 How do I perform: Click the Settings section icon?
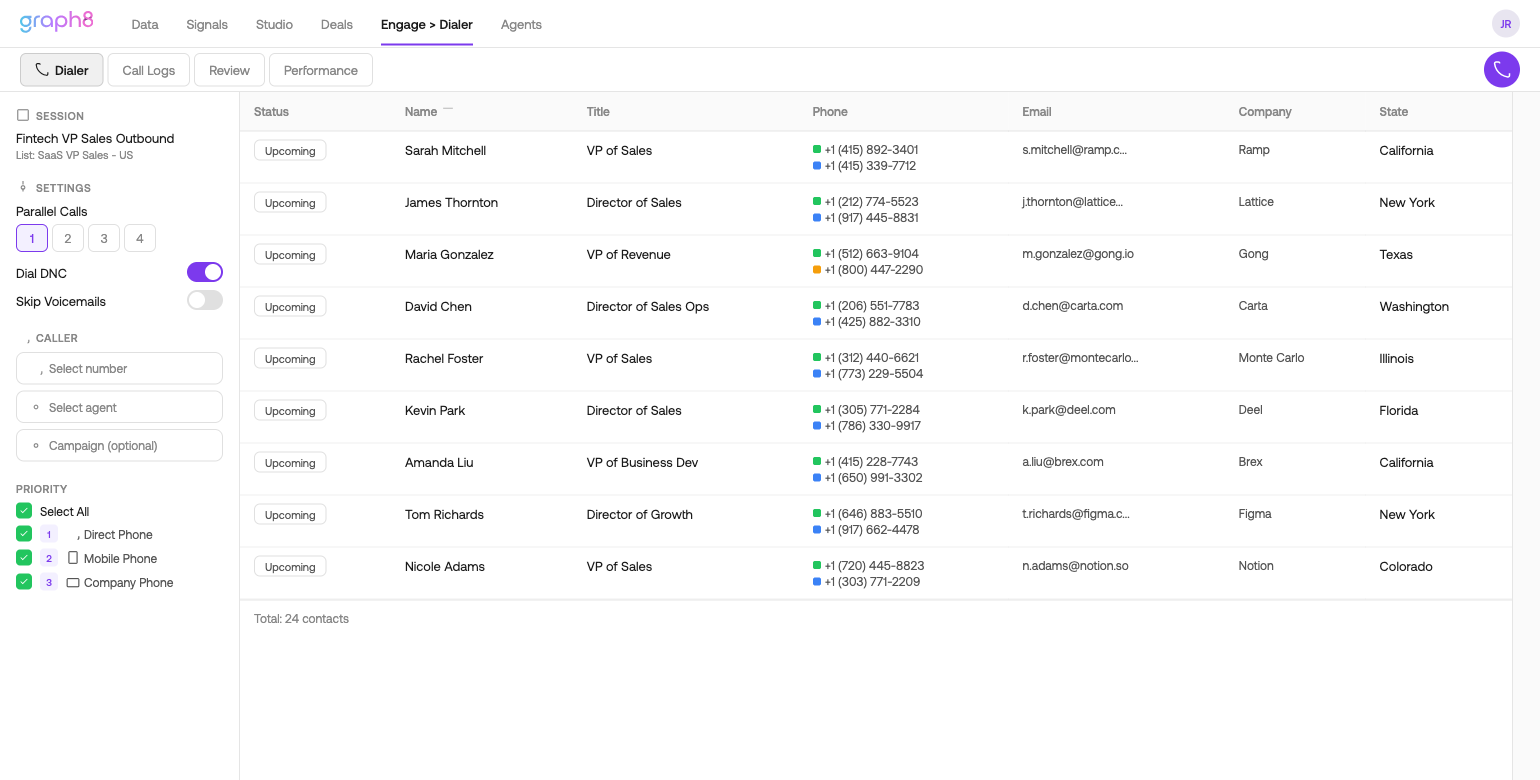click(x=23, y=187)
